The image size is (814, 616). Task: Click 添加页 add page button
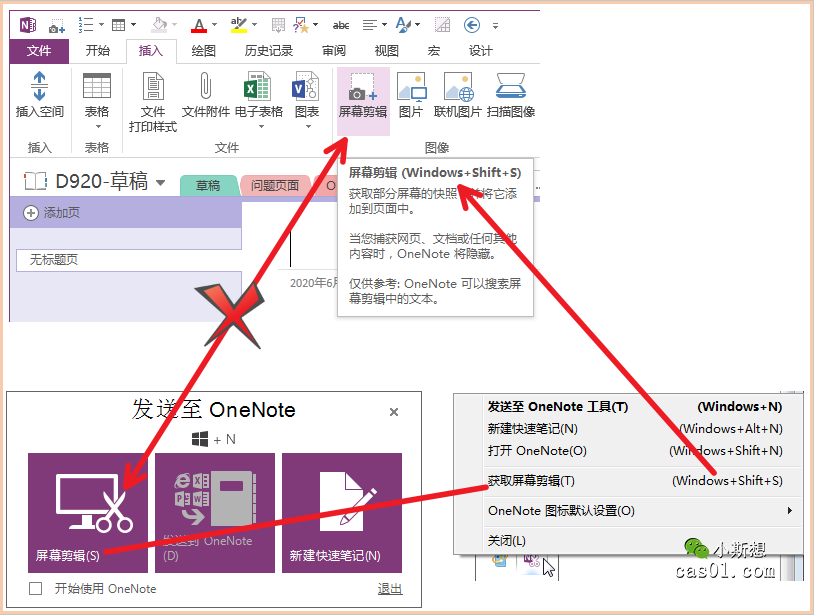[x=52, y=213]
